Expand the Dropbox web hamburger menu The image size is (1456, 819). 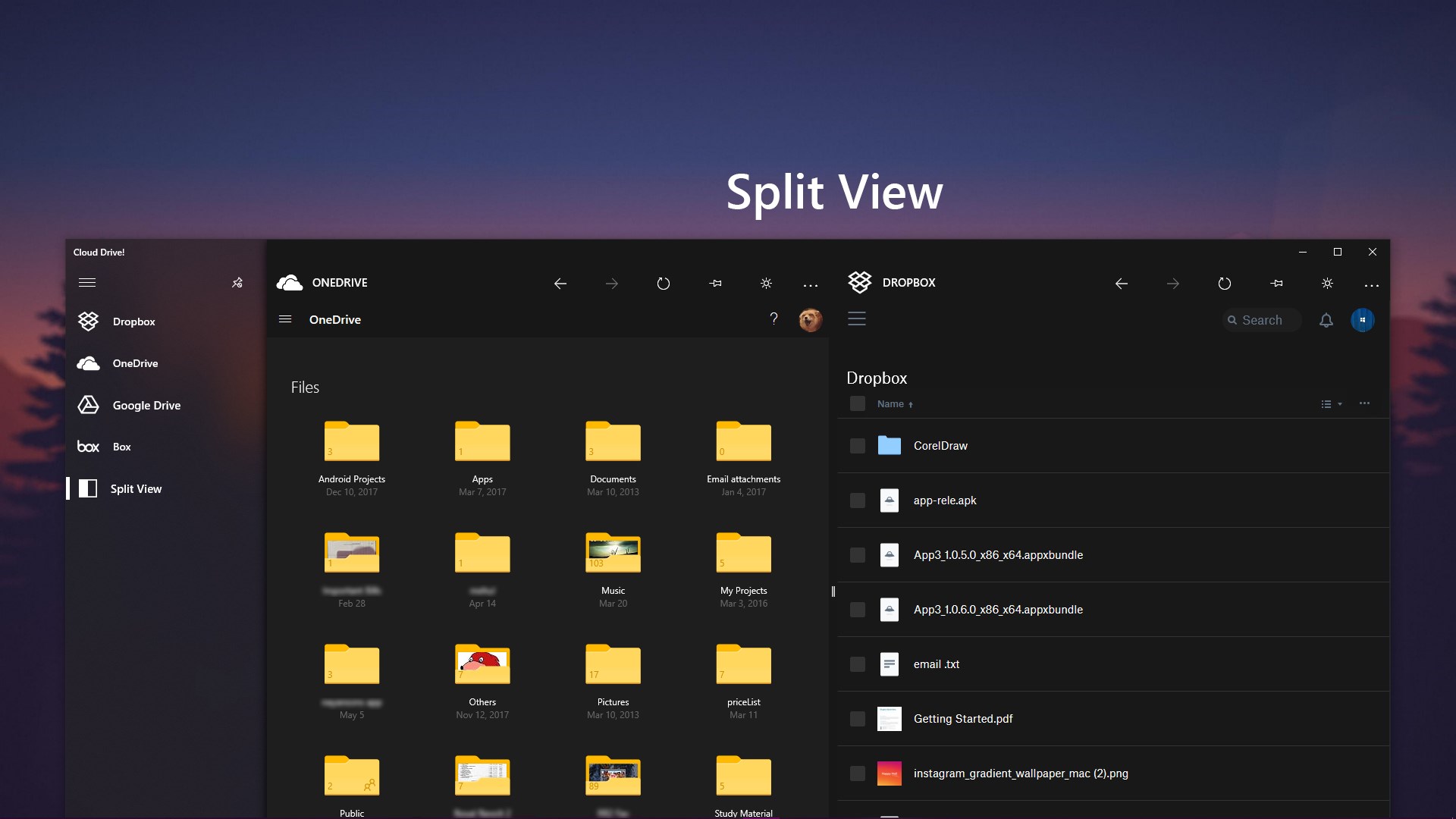tap(856, 319)
